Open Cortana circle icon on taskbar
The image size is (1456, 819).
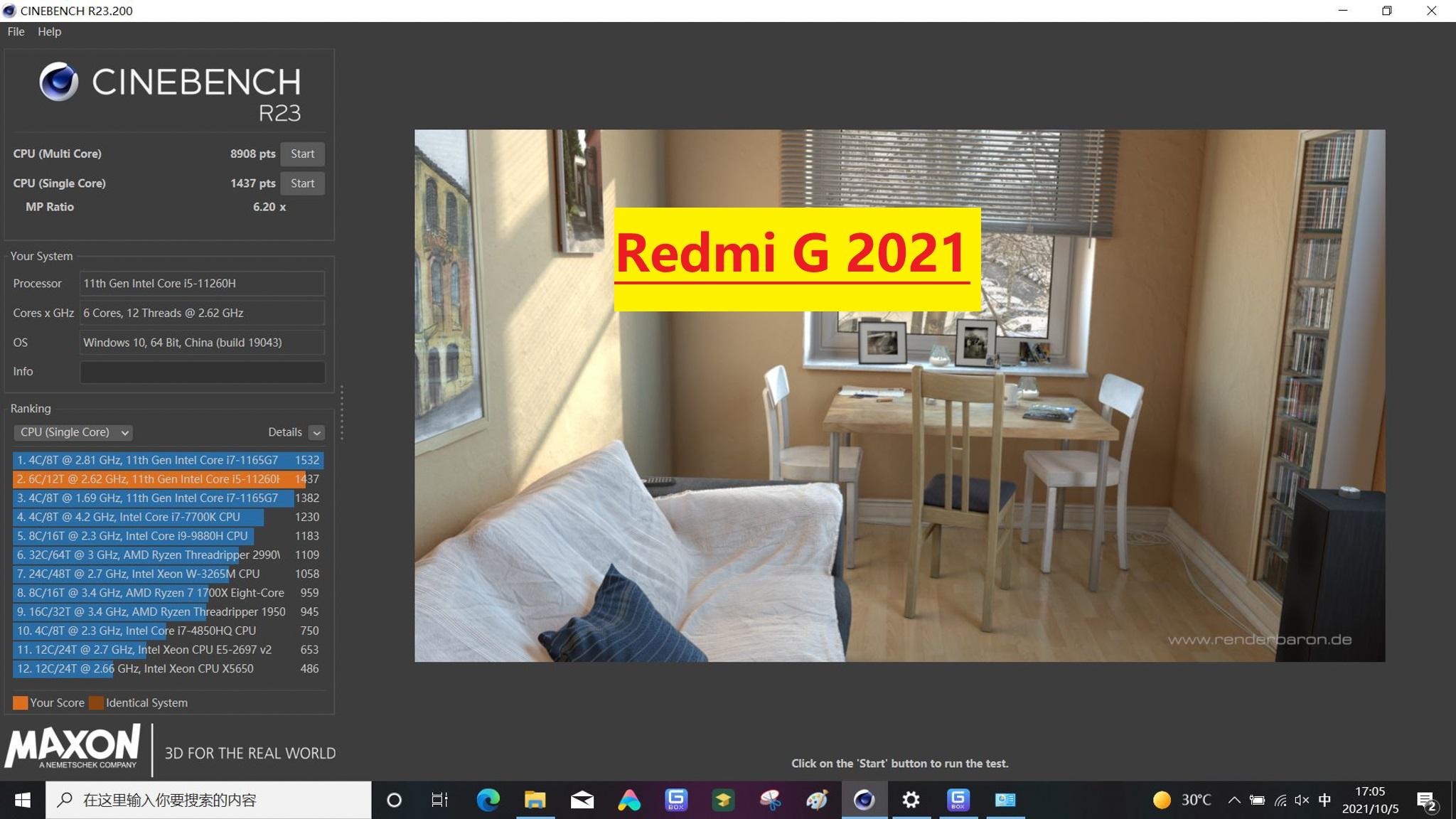point(394,800)
